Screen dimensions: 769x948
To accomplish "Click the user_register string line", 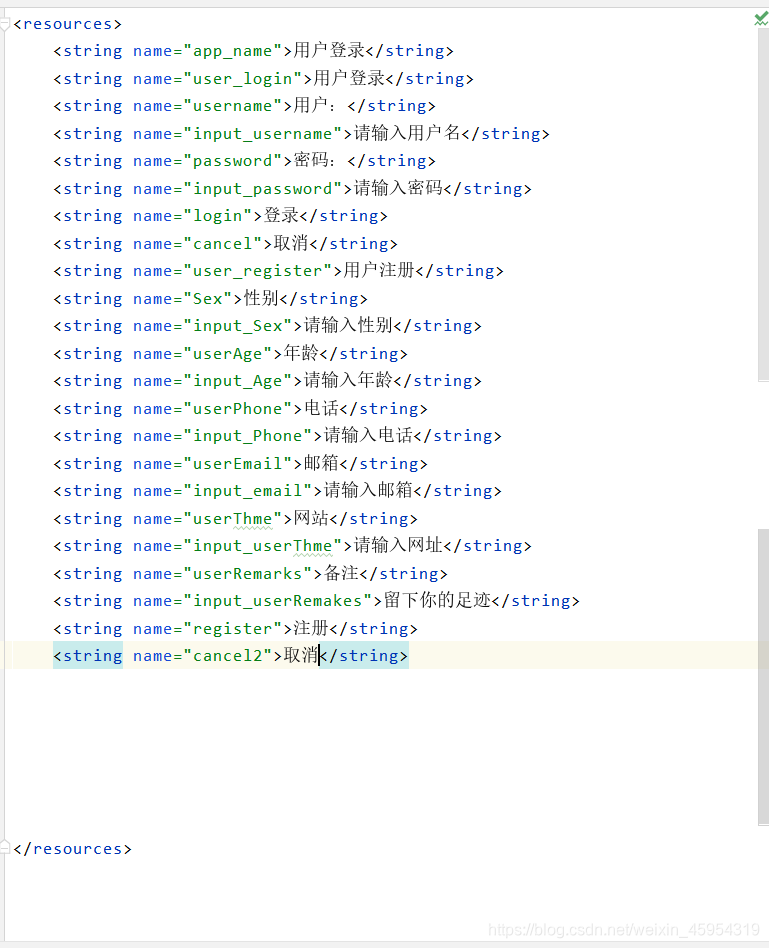I will (x=278, y=271).
